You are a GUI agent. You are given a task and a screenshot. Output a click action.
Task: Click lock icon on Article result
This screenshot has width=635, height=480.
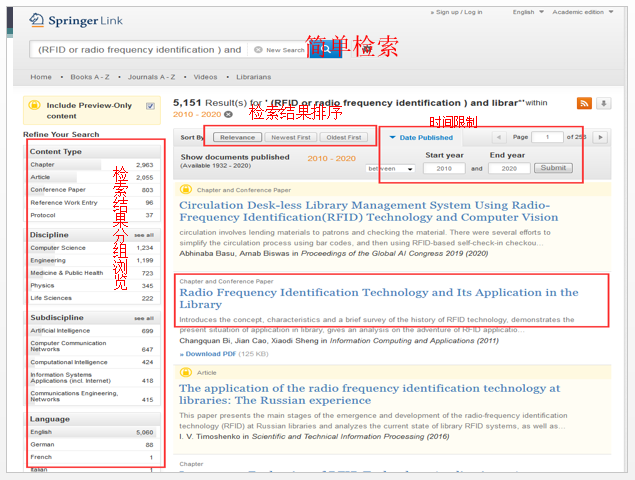coord(185,372)
